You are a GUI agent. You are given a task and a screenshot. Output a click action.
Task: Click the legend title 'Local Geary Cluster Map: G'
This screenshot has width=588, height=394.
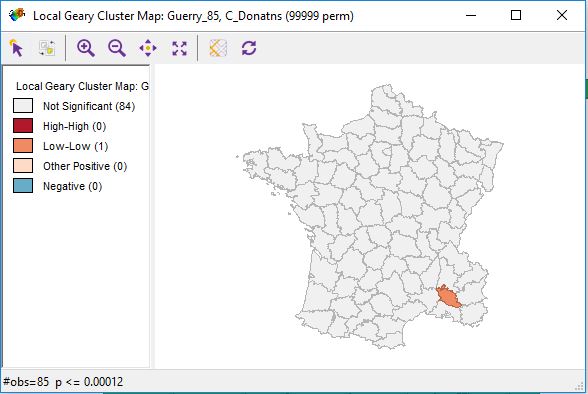coord(82,86)
